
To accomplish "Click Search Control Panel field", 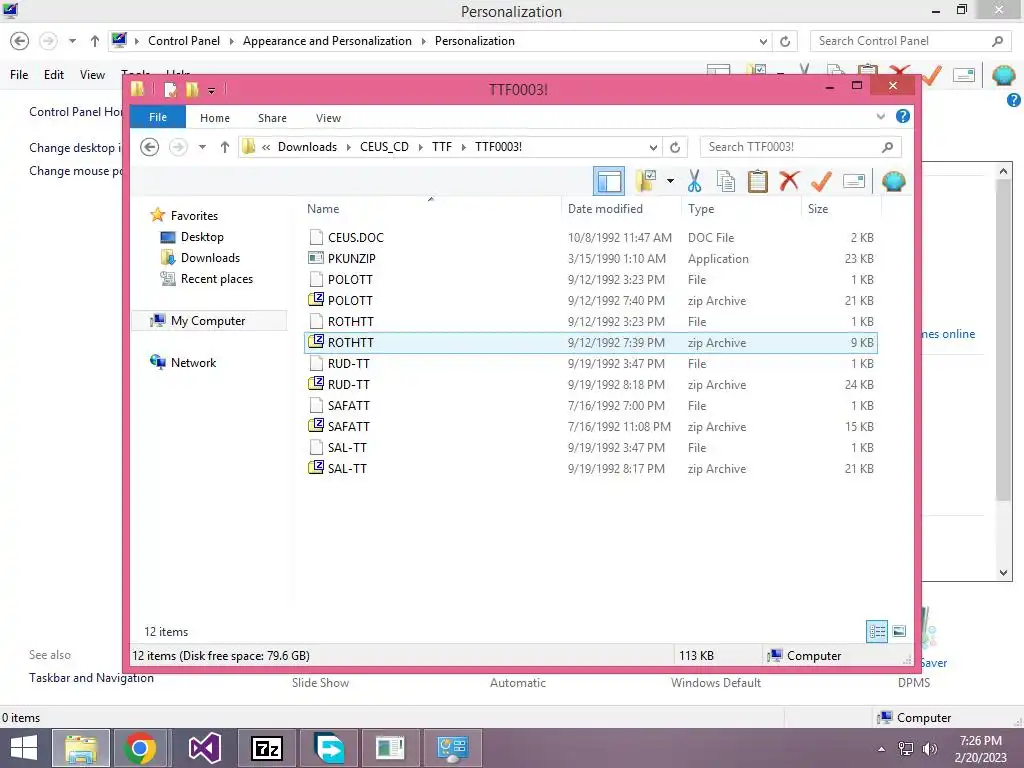I will (911, 40).
